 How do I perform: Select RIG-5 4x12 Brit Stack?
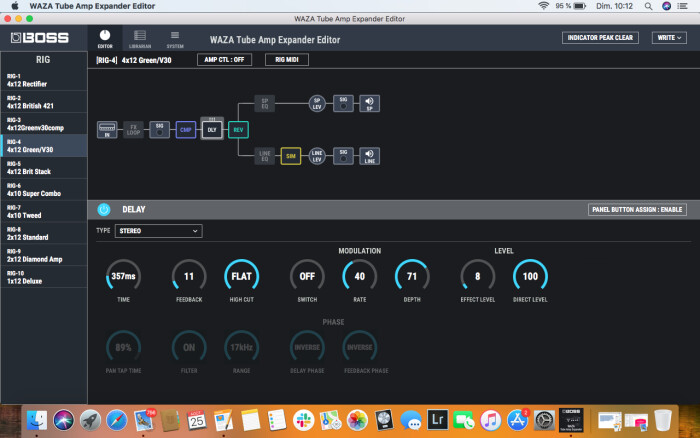tap(44, 168)
